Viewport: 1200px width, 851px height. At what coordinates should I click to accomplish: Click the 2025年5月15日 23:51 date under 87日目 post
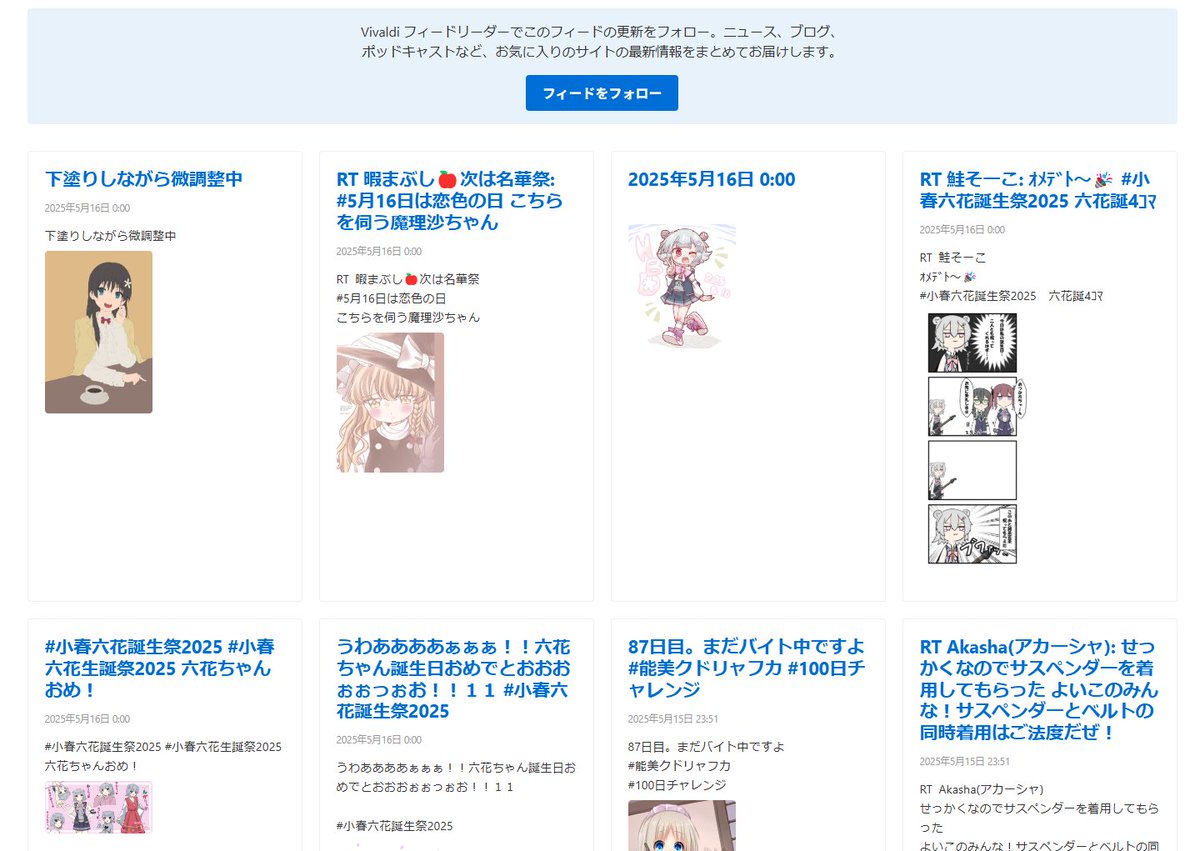[x=673, y=719]
